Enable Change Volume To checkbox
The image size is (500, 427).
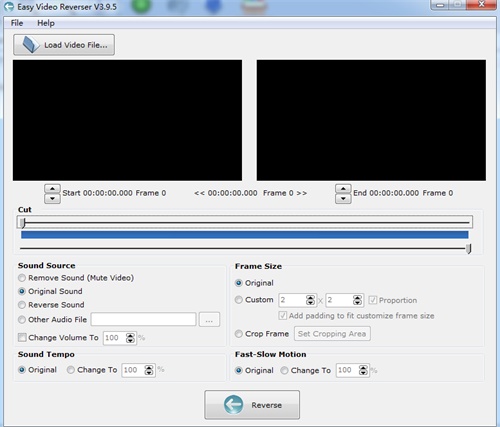click(x=22, y=337)
